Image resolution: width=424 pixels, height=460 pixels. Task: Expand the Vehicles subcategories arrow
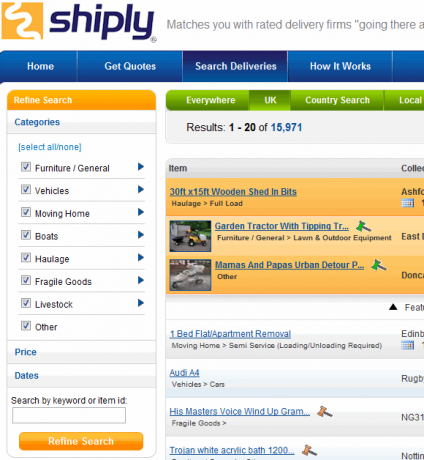point(141,189)
